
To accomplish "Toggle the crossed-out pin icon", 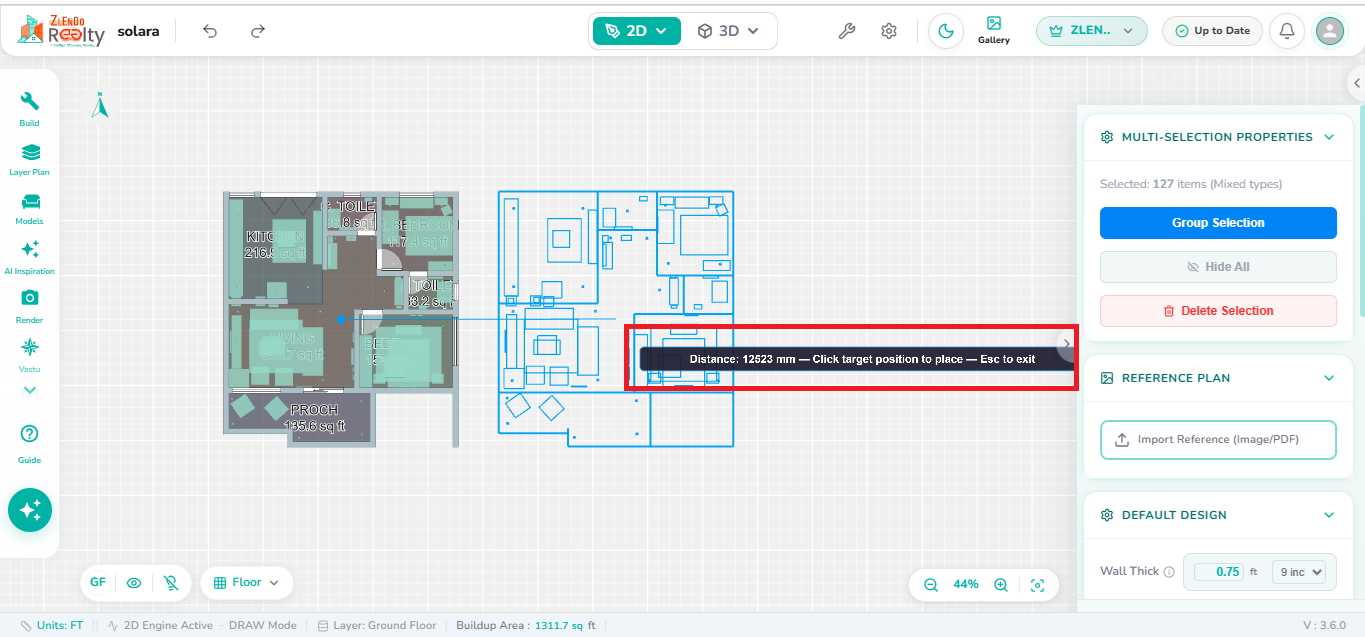I will click(x=170, y=582).
